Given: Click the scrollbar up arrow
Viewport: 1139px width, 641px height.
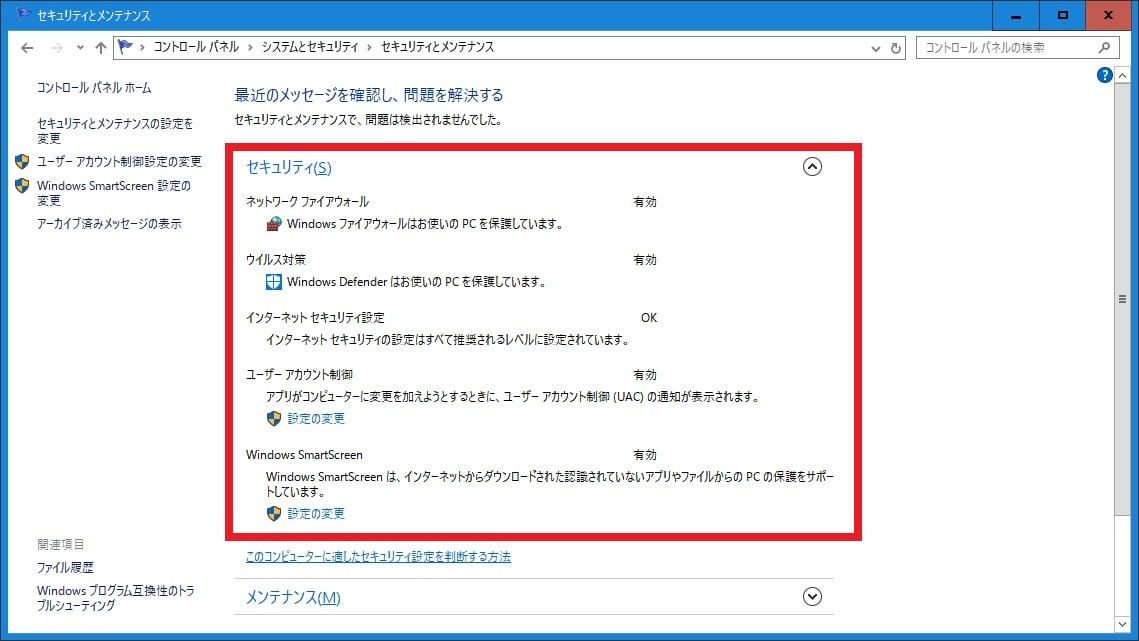Looking at the screenshot, I should (x=1122, y=76).
